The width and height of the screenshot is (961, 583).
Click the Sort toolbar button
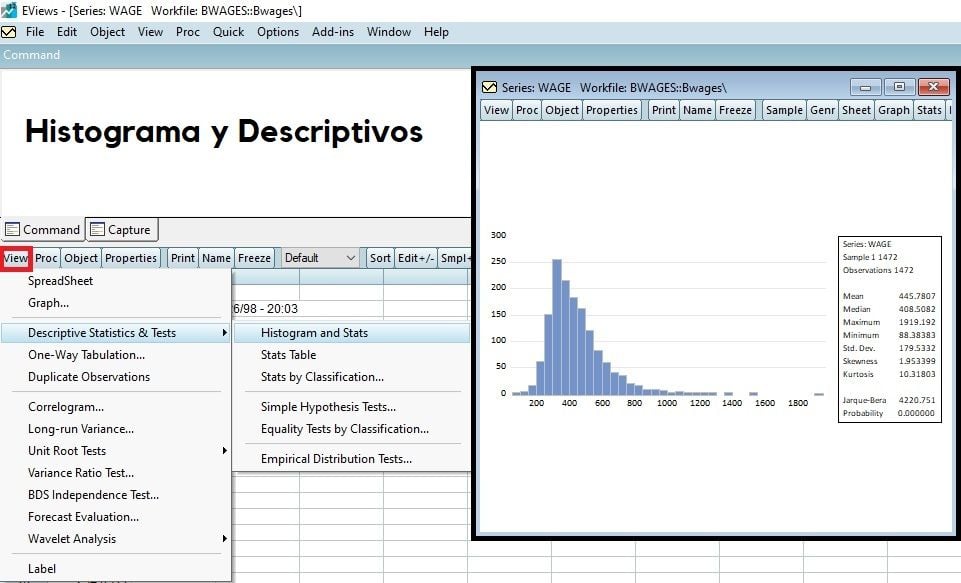click(x=380, y=257)
